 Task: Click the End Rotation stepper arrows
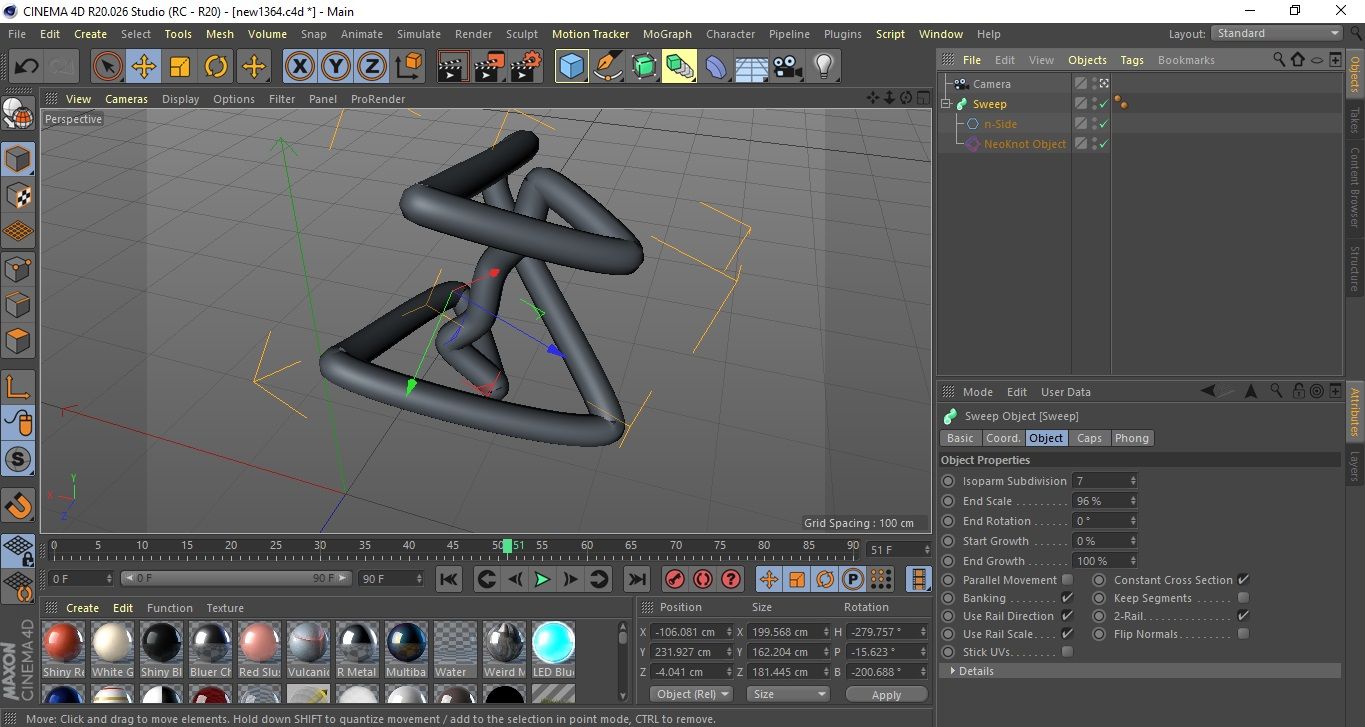pyautogui.click(x=1133, y=521)
